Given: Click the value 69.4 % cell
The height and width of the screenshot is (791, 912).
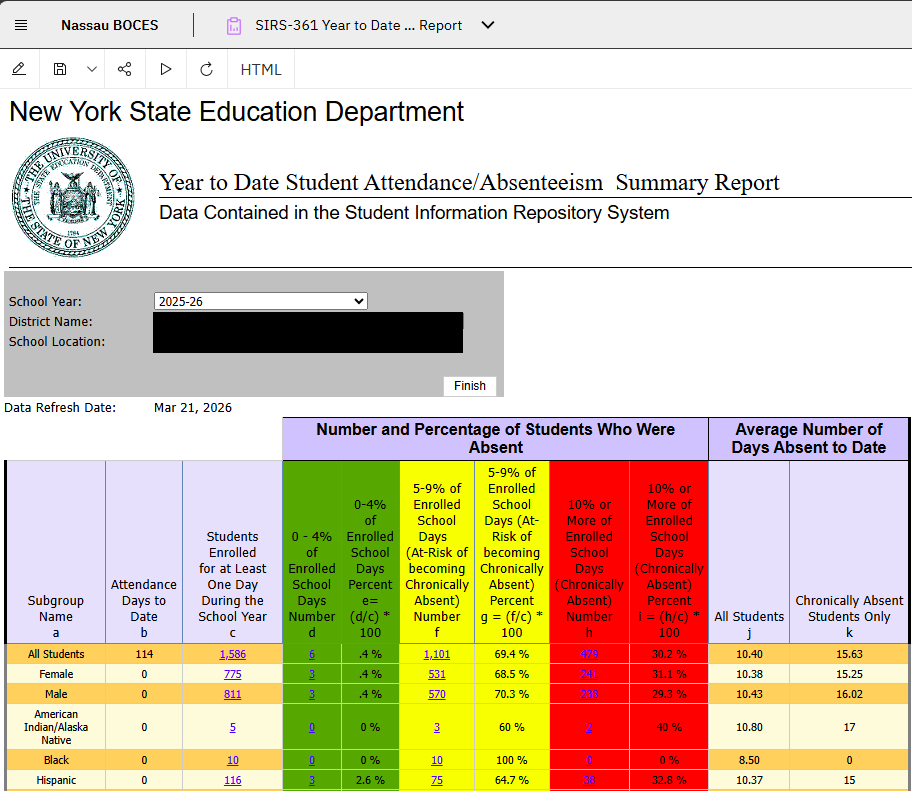Looking at the screenshot, I should [x=512, y=654].
